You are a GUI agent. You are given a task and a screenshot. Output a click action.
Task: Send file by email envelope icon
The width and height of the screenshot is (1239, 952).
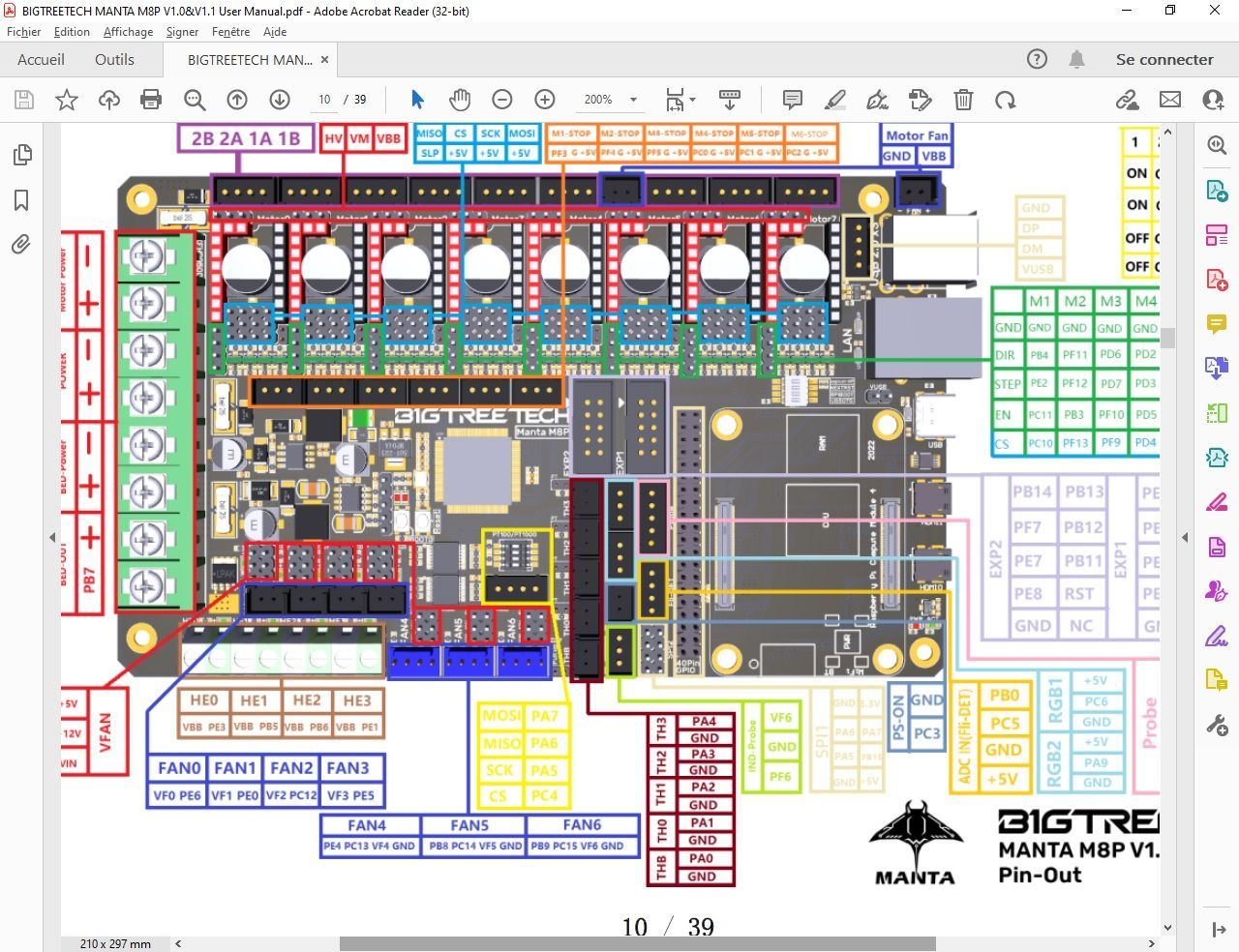click(x=1170, y=100)
